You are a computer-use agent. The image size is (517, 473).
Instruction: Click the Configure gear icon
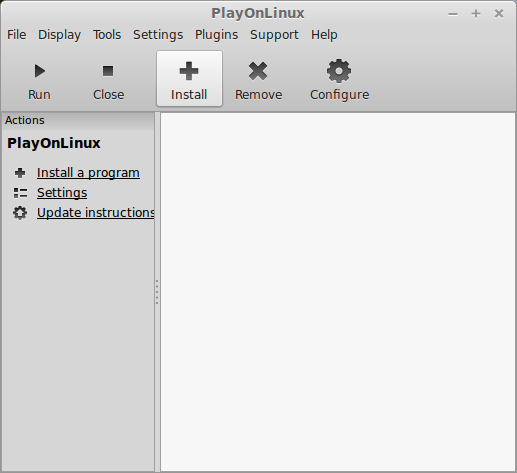339,71
